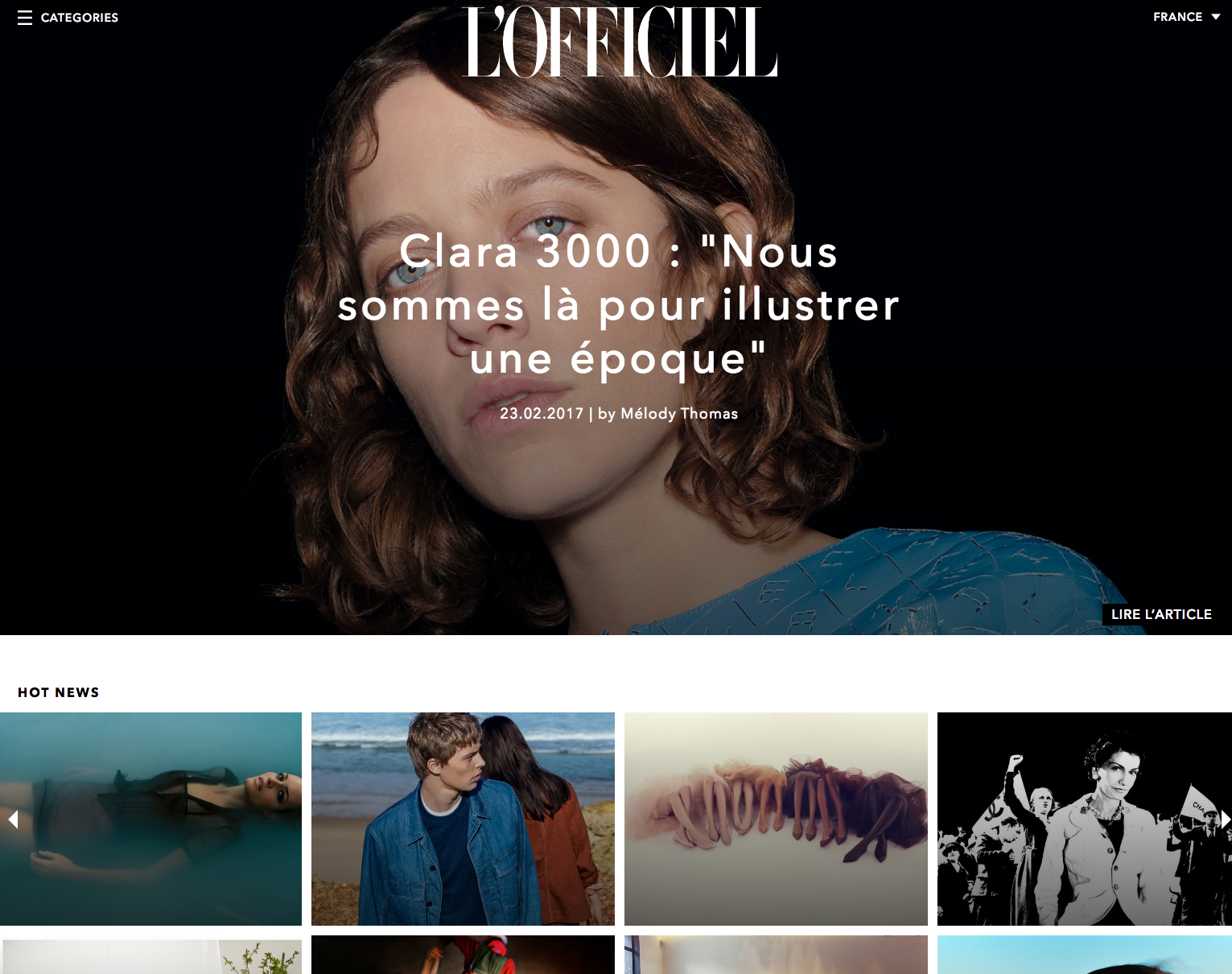Viewport: 1232px width, 974px height.
Task: Go to previous Hot News slide arrow
Action: pos(13,819)
